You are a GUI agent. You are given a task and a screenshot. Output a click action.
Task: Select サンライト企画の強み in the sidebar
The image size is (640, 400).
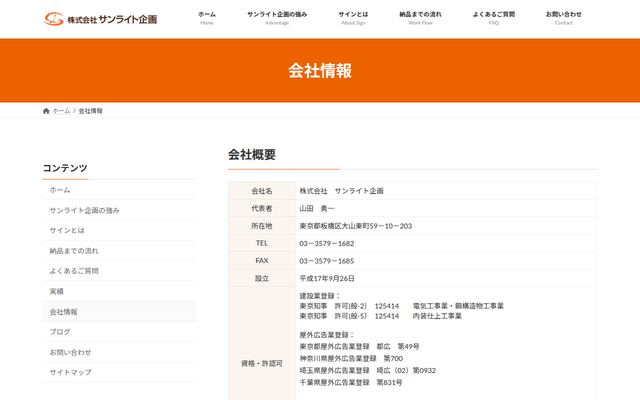tap(119, 210)
